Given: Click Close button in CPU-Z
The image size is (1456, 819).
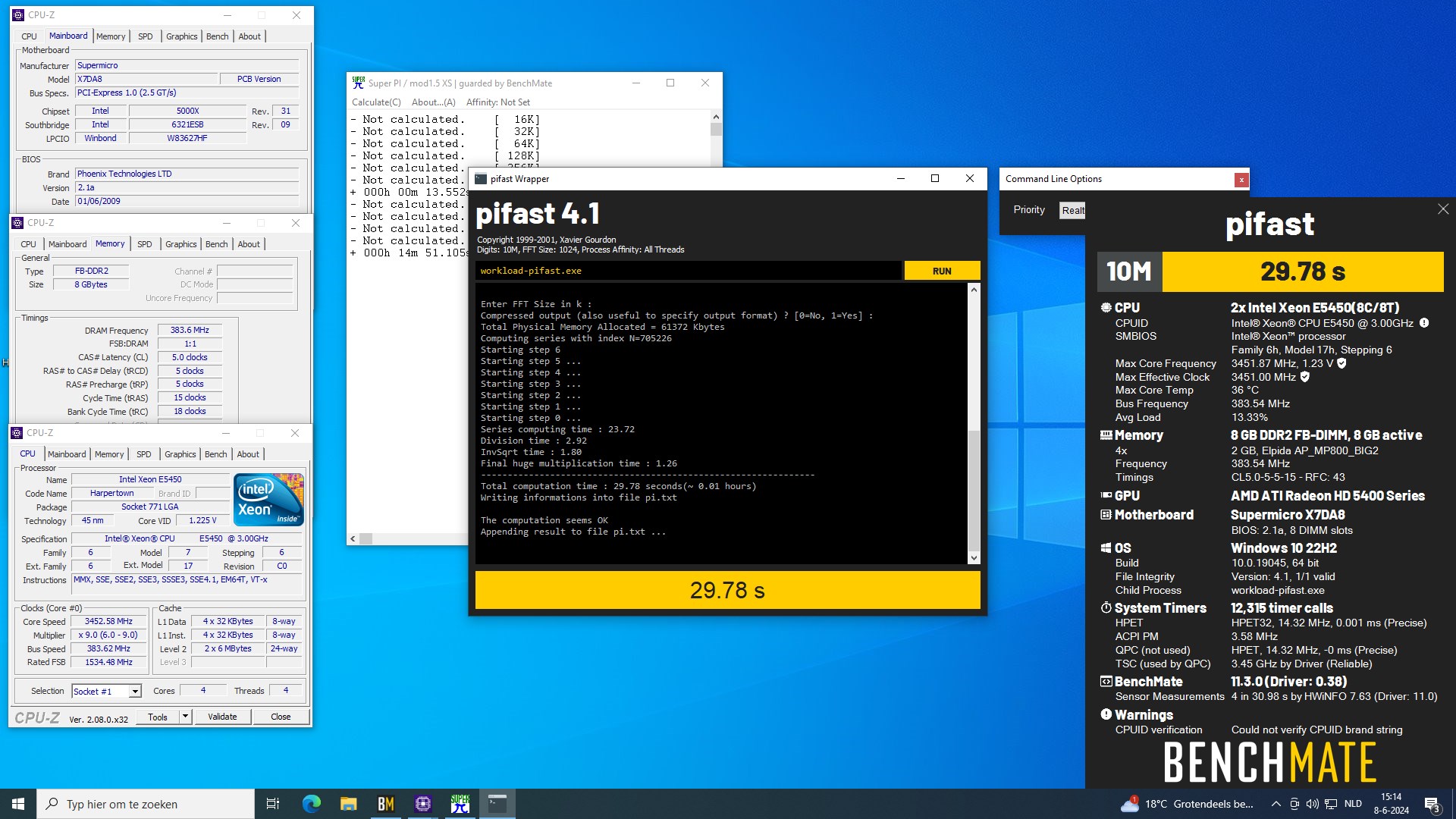Looking at the screenshot, I should coord(281,717).
